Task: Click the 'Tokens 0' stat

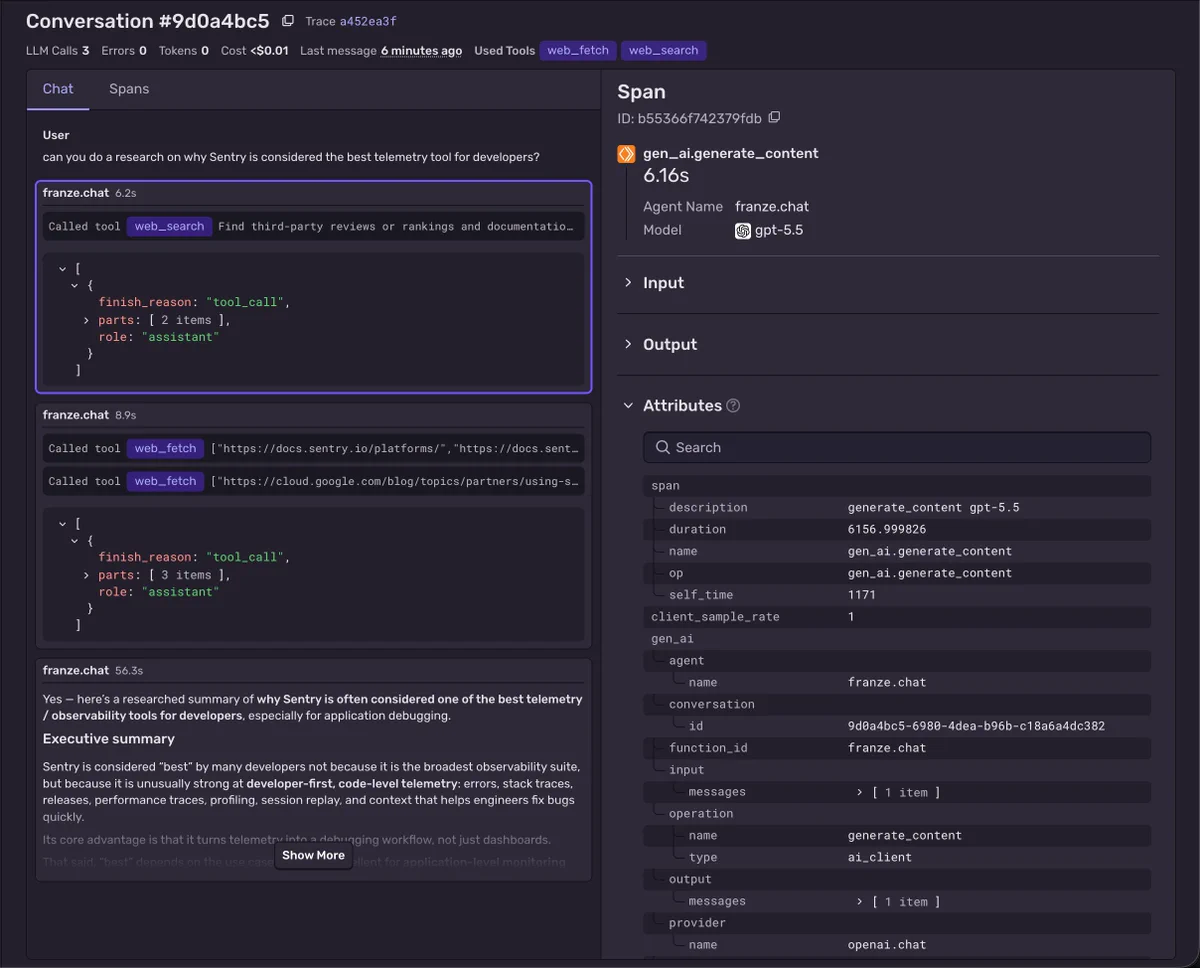Action: 184,50
